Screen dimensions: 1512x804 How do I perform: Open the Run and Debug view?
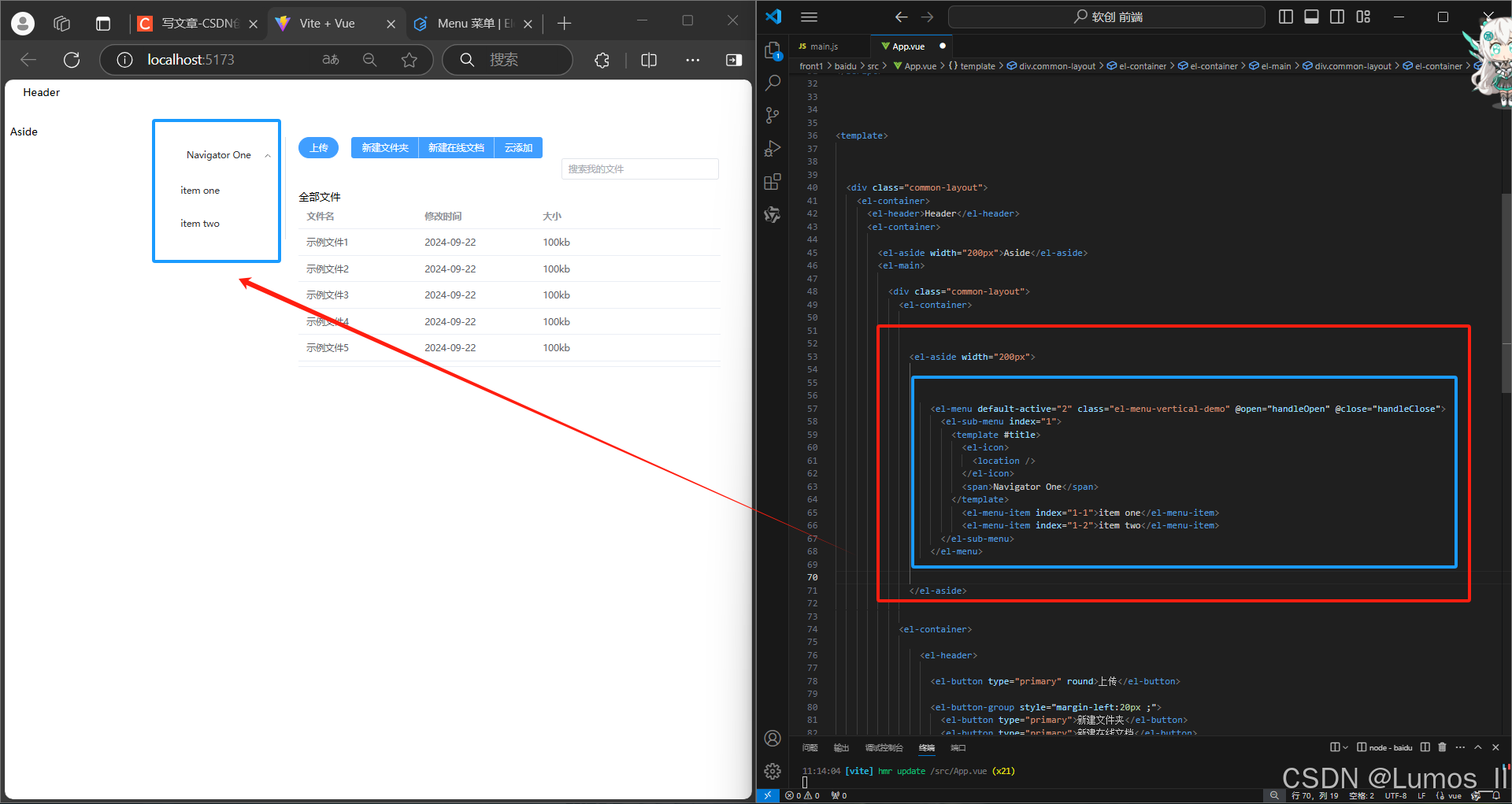(x=773, y=148)
